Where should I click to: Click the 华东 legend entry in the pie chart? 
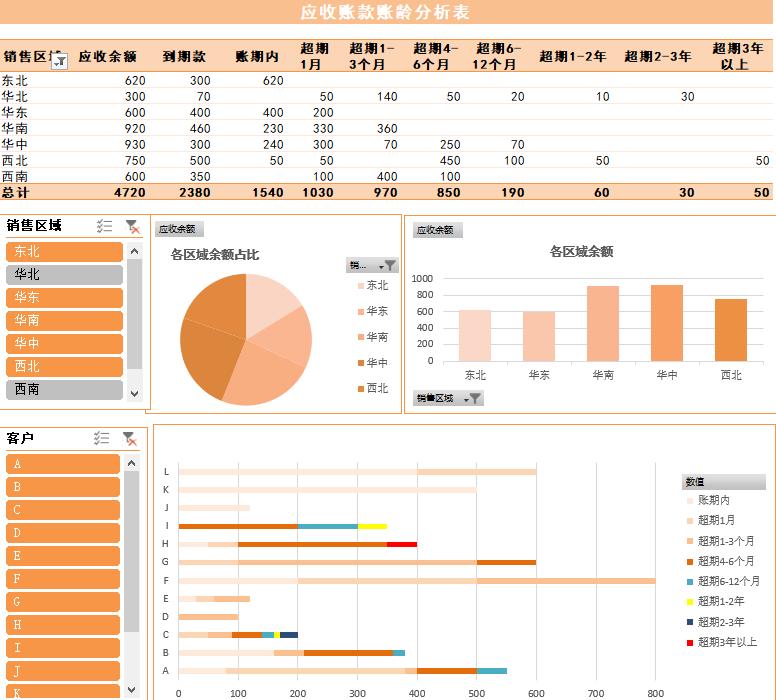pos(373,311)
